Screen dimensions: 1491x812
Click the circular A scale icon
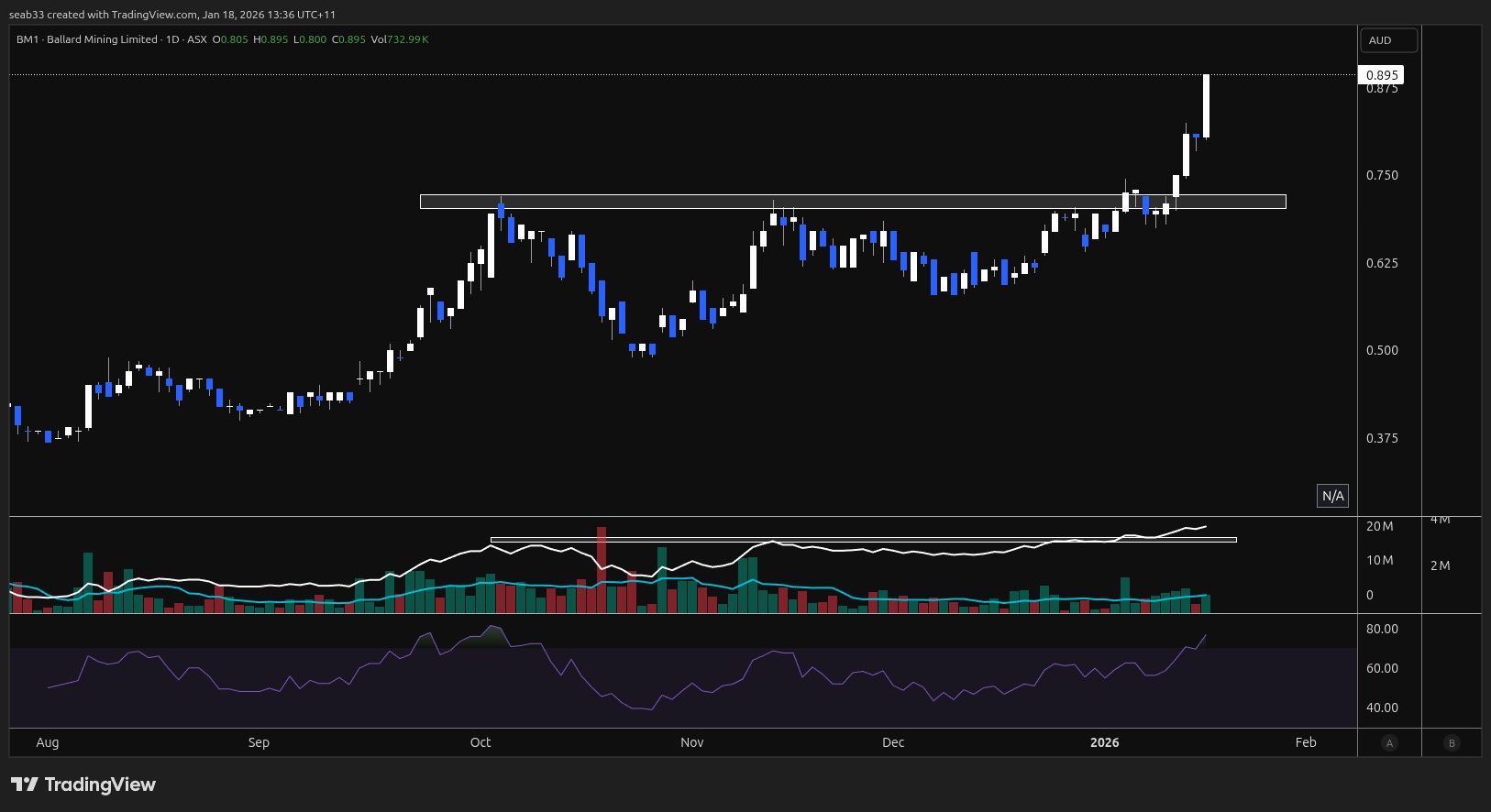pyautogui.click(x=1389, y=743)
